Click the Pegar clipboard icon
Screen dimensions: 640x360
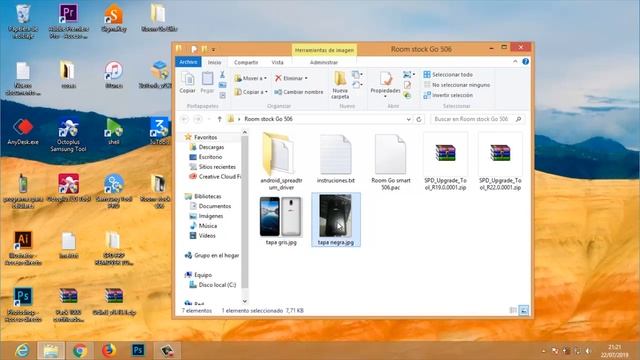tap(207, 82)
